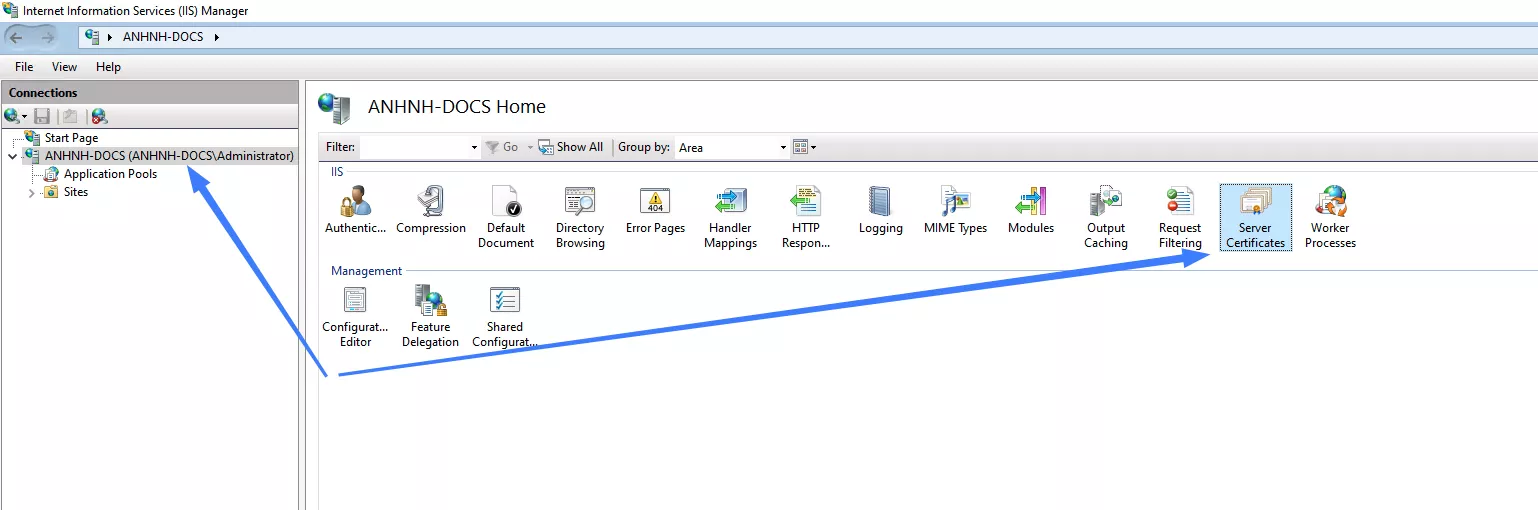This screenshot has width=1538, height=510.
Task: Open the Server Certificates feature
Action: click(x=1255, y=204)
